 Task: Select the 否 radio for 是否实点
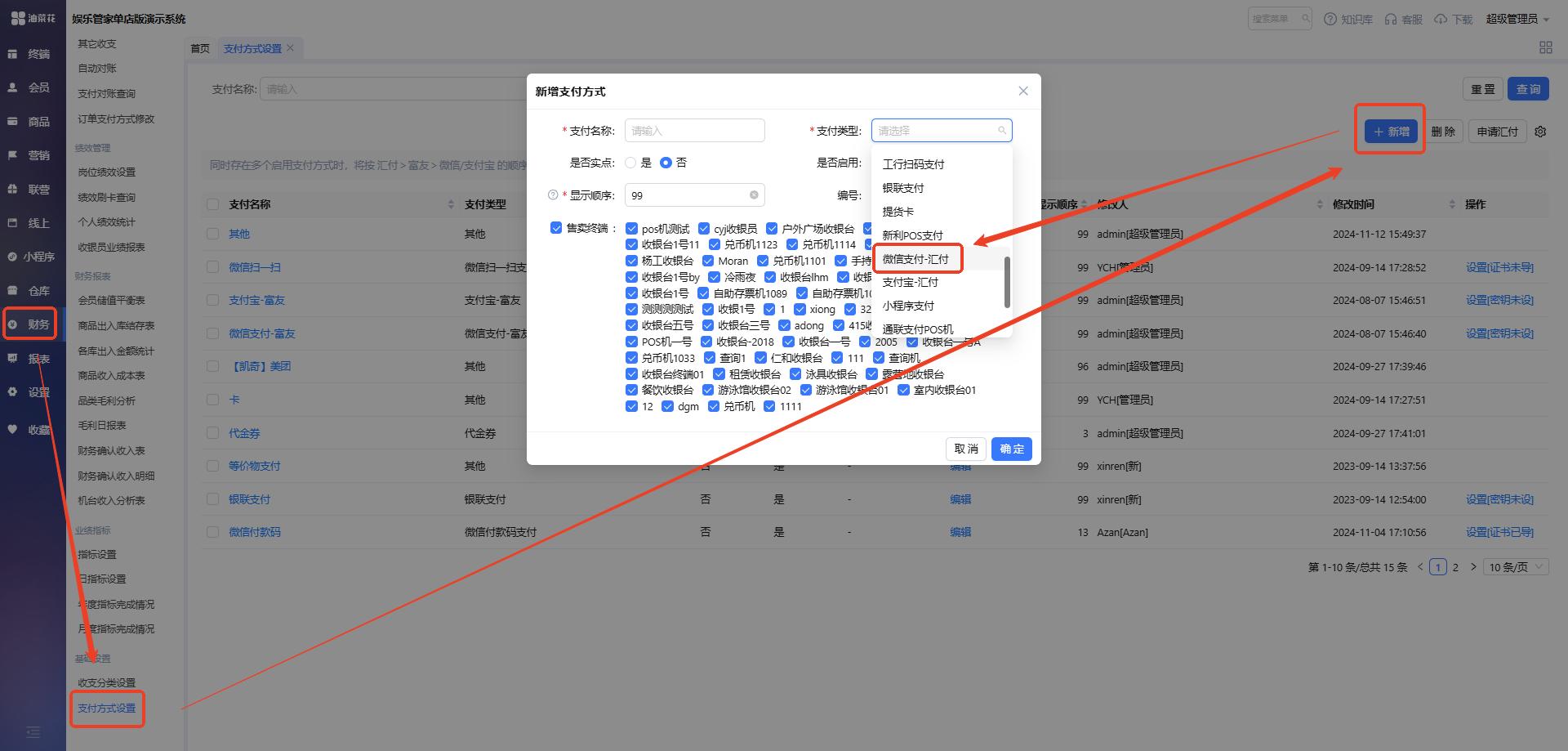pyautogui.click(x=666, y=163)
